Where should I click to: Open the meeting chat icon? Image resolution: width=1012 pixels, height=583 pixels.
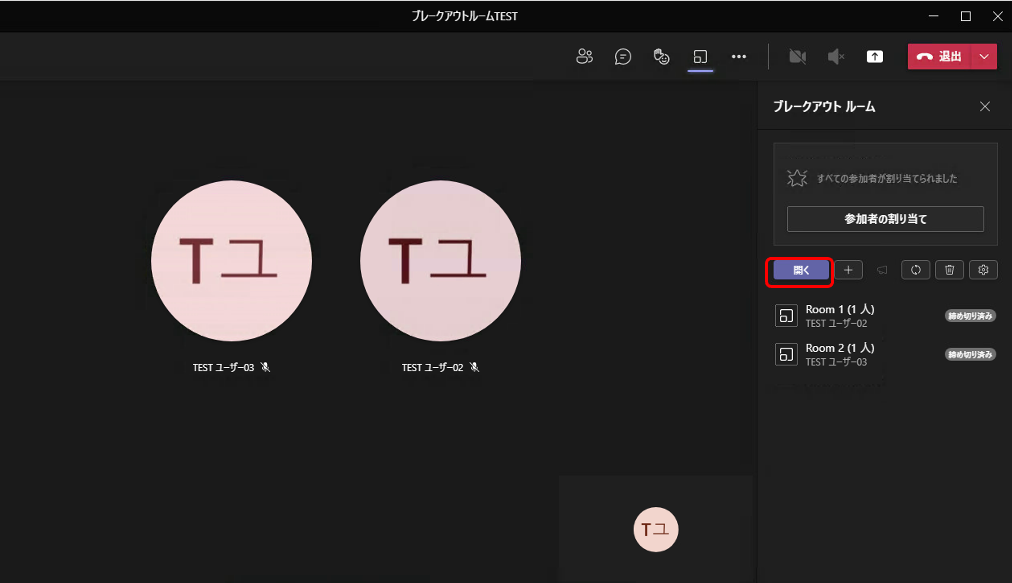(x=623, y=57)
